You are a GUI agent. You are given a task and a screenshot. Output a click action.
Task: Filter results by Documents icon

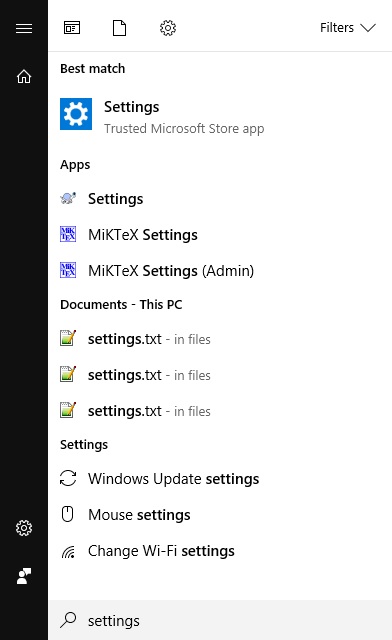(119, 28)
